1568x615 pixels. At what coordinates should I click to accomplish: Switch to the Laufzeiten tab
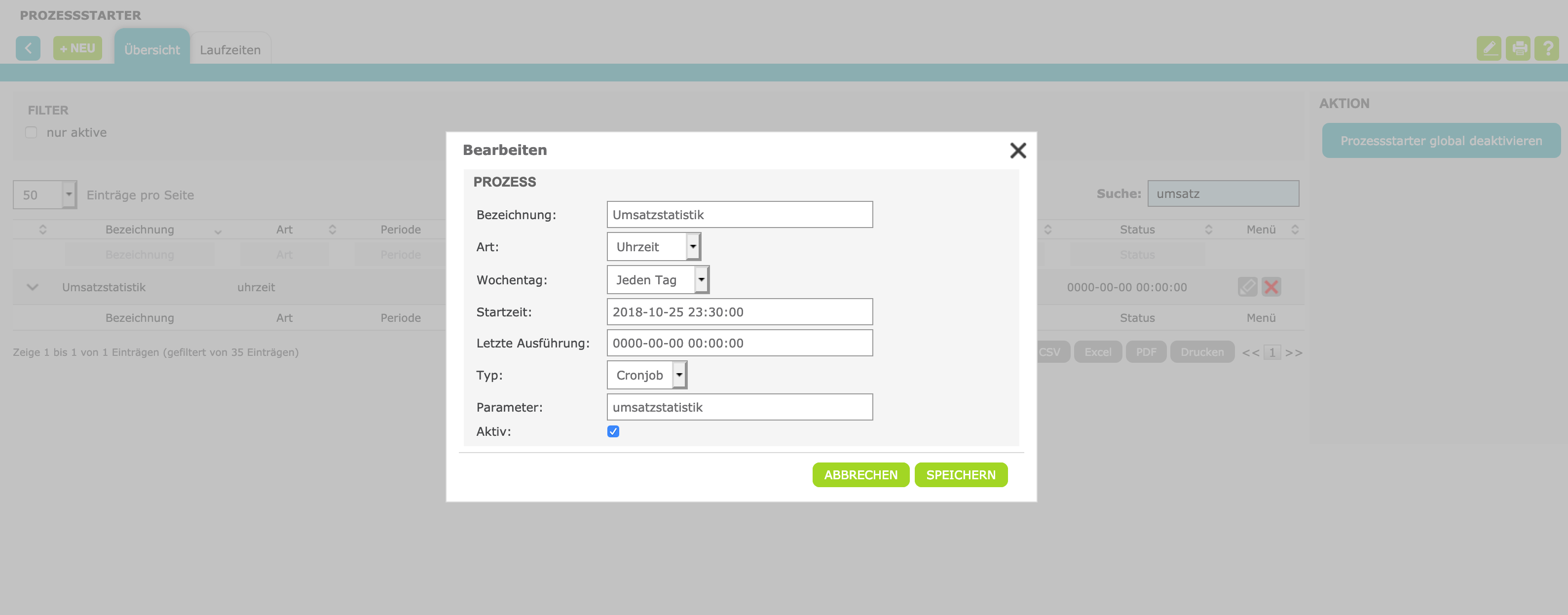[230, 50]
